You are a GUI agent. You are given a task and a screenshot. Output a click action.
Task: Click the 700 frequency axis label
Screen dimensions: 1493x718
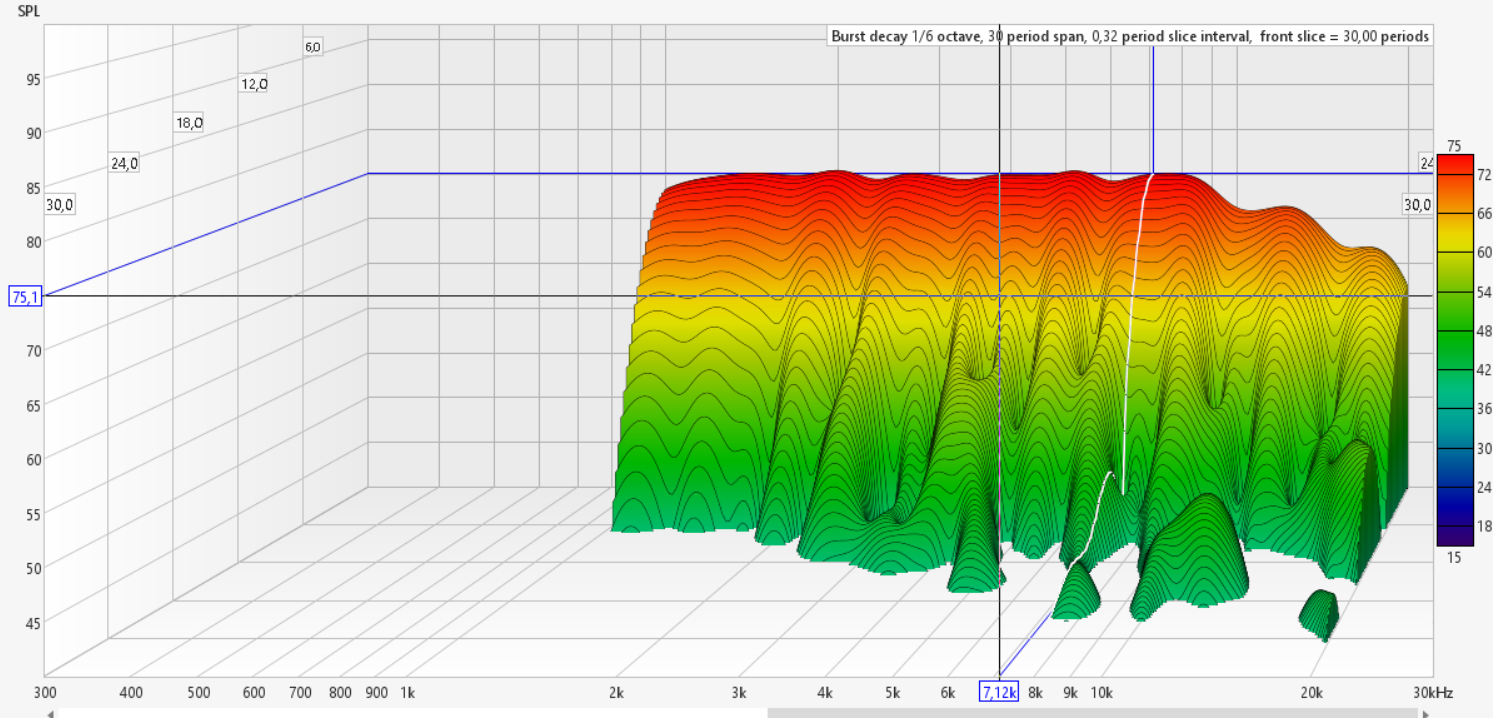(301, 692)
